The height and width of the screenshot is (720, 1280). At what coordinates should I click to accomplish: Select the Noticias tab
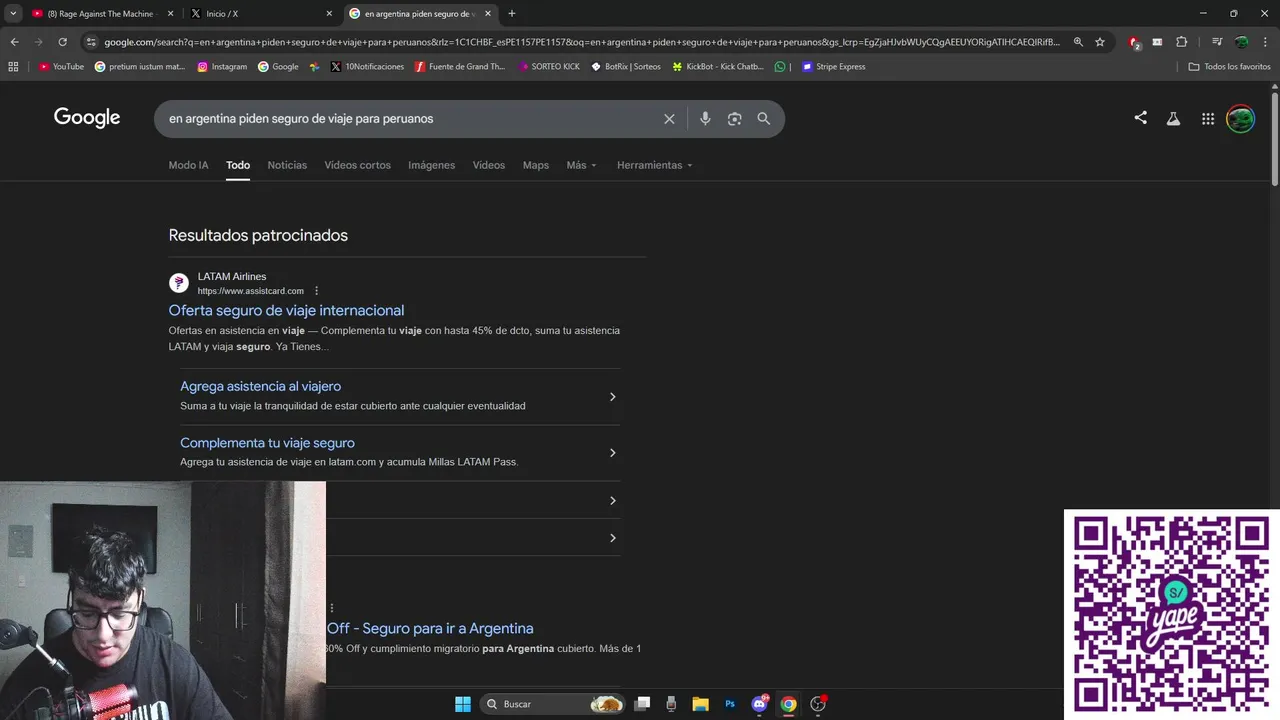click(x=287, y=165)
